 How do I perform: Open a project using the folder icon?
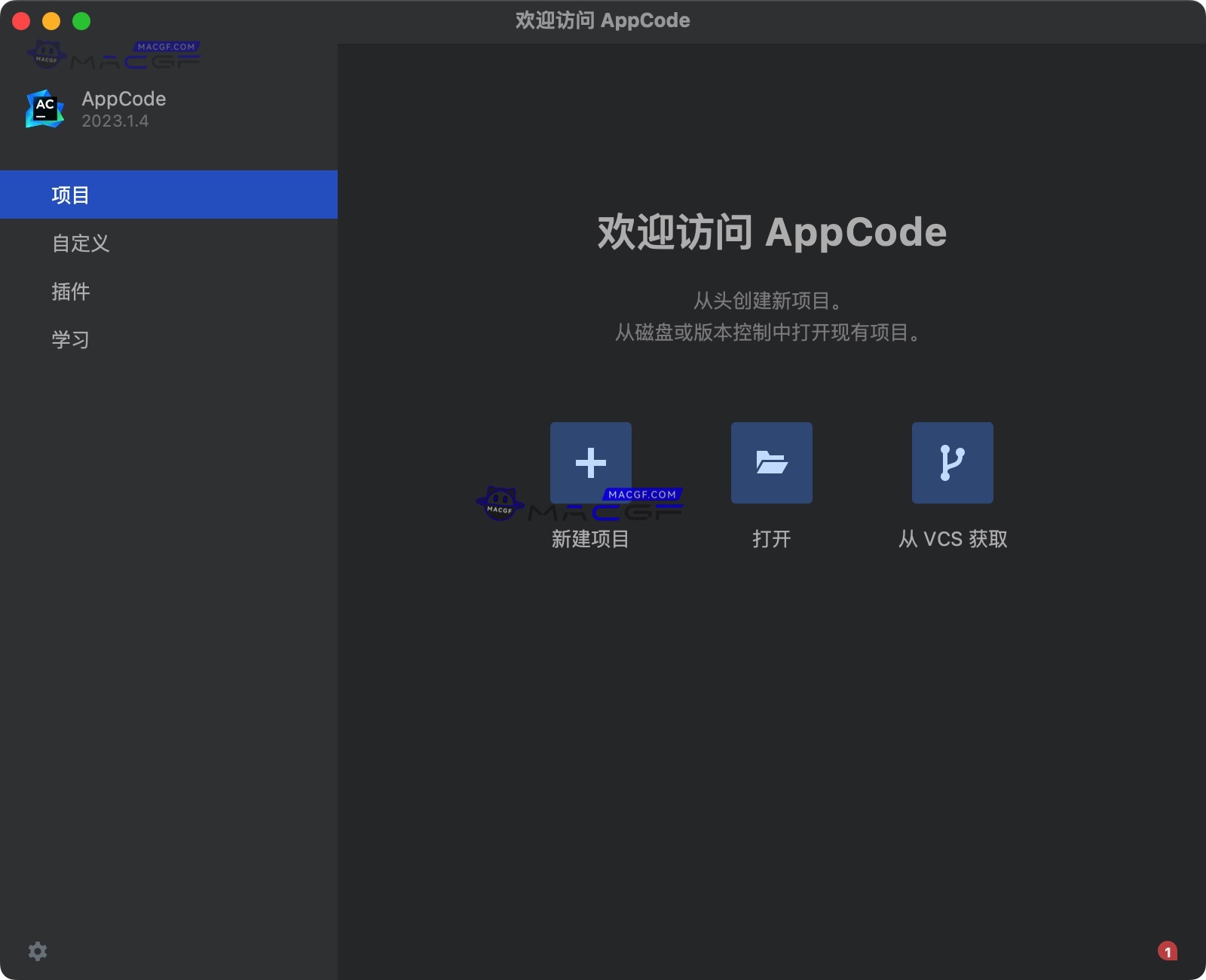[x=771, y=462]
